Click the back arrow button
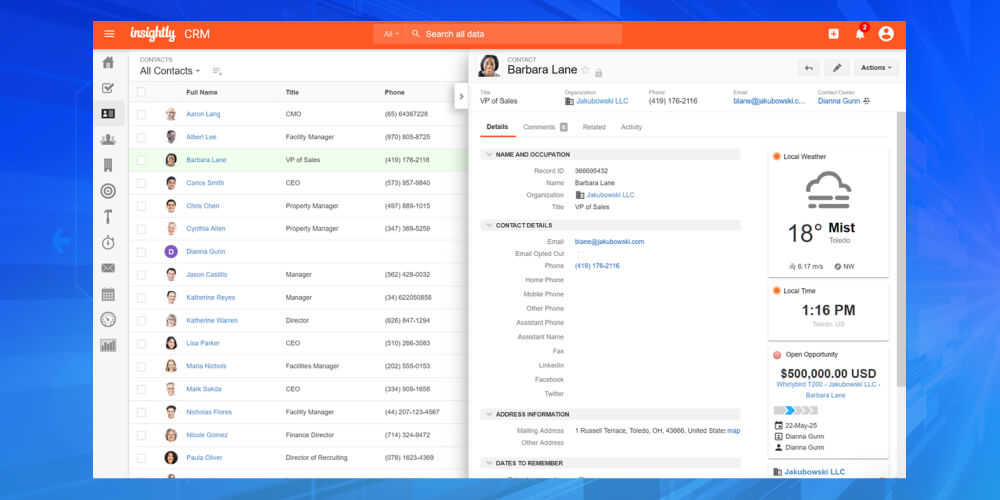 (x=809, y=68)
